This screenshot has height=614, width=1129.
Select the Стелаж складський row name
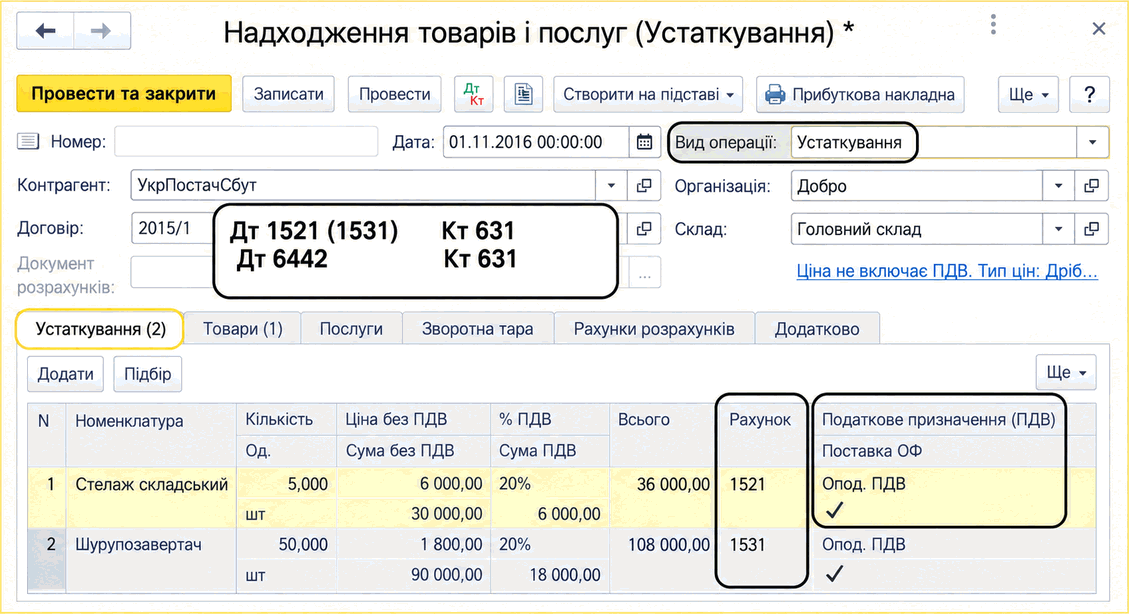(x=151, y=484)
